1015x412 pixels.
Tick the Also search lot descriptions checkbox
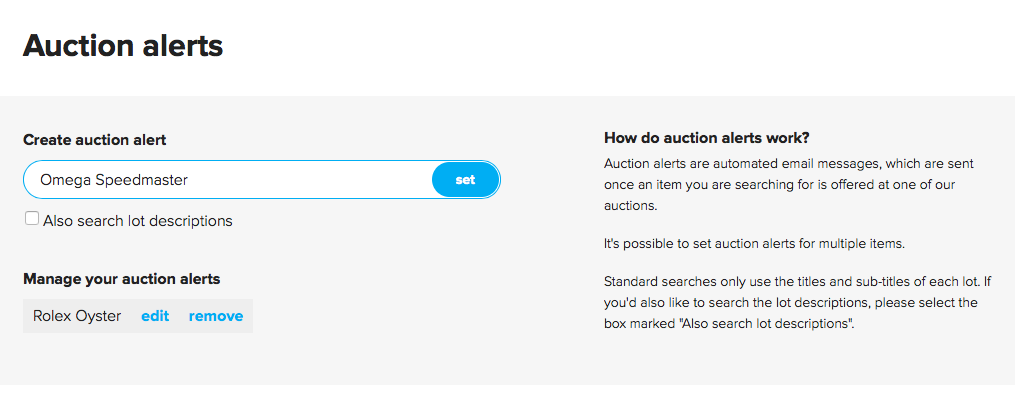point(32,219)
